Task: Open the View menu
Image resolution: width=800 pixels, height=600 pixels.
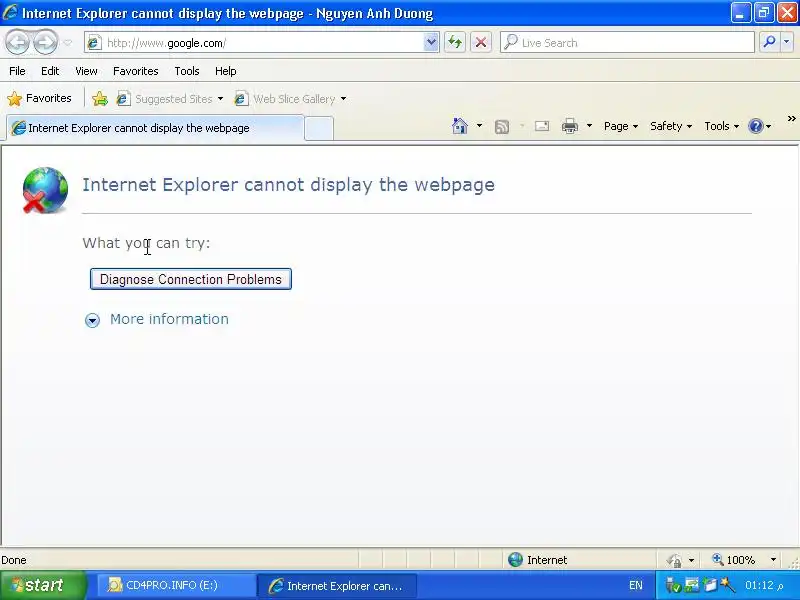Action: point(86,71)
